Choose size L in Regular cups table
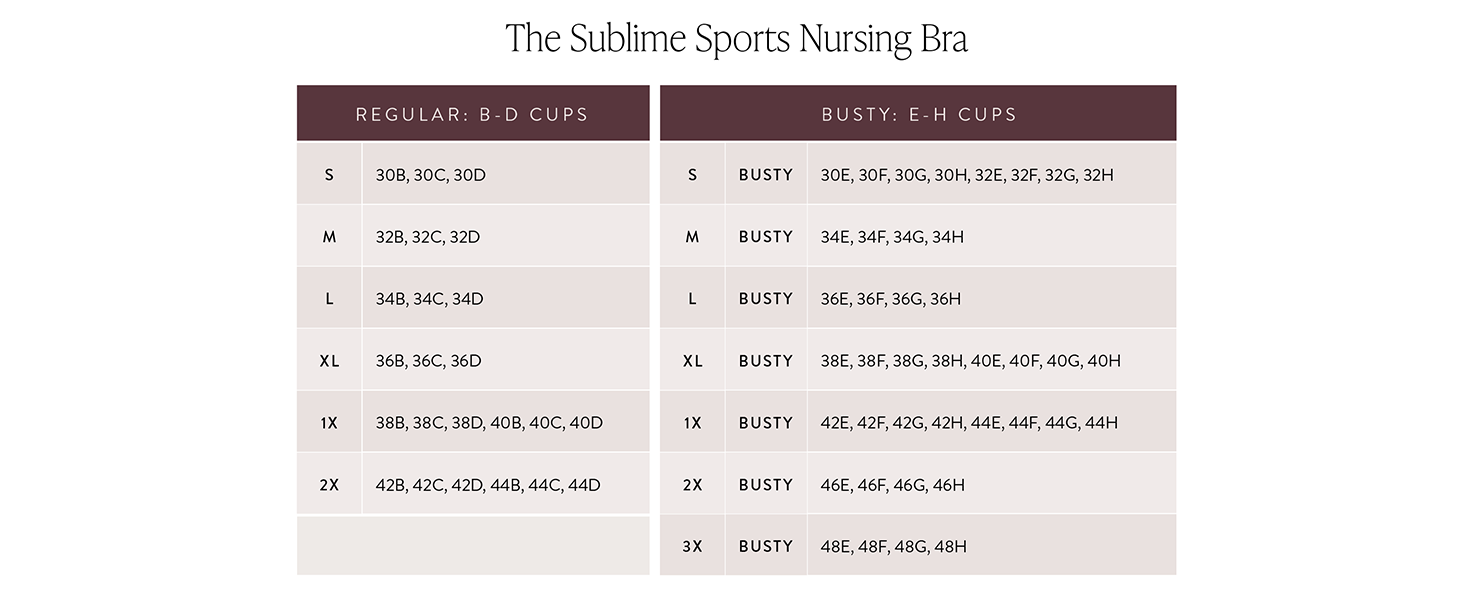 (329, 299)
